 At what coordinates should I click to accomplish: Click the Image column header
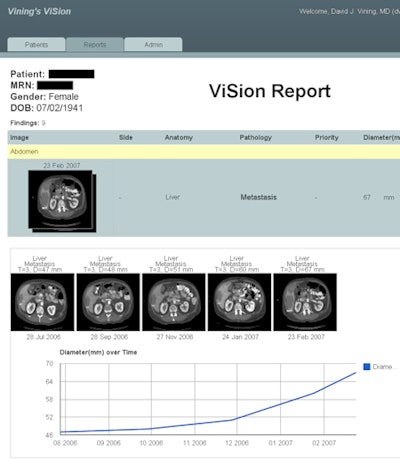click(x=19, y=137)
